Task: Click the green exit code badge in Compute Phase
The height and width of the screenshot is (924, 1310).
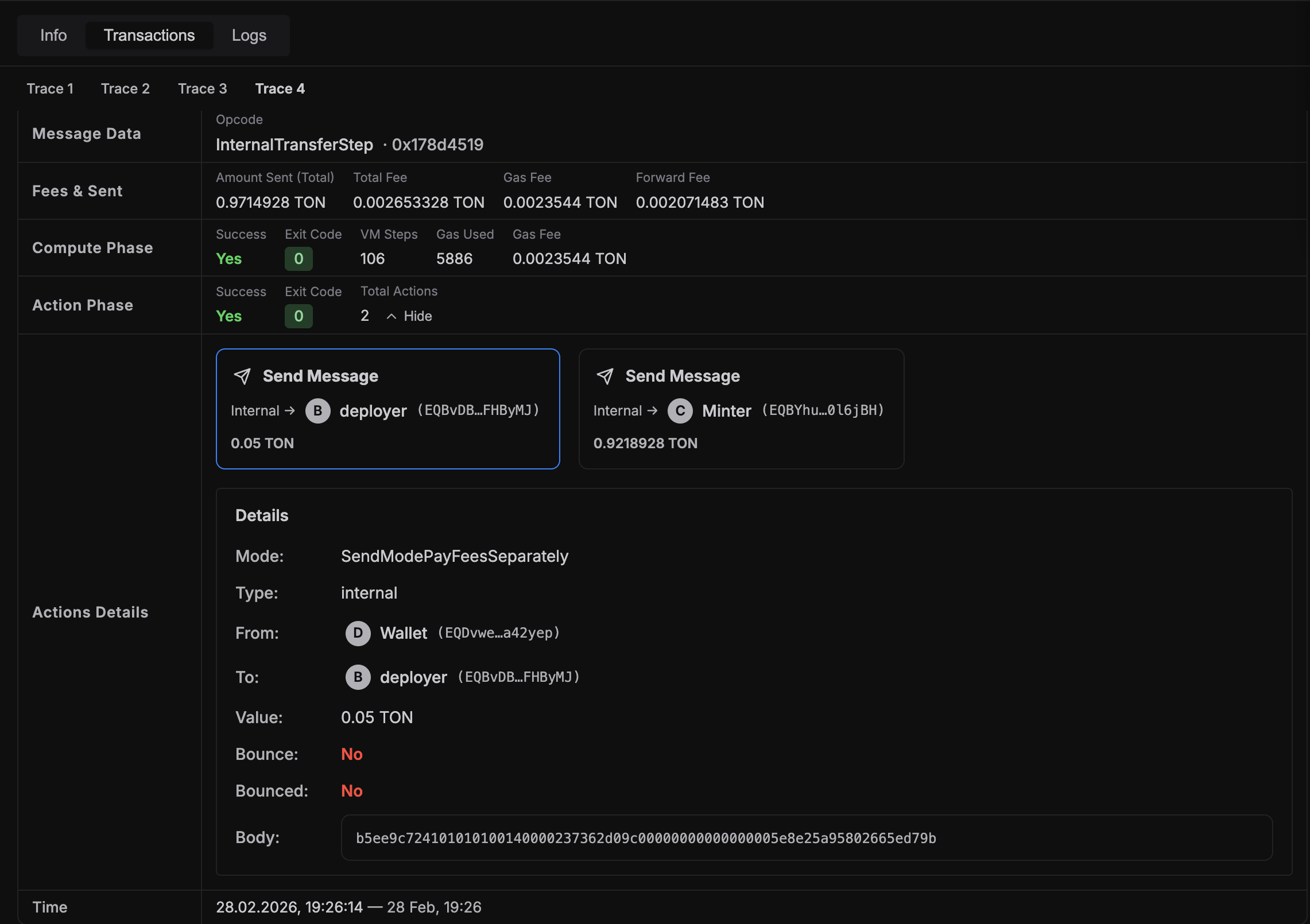Action: [298, 258]
